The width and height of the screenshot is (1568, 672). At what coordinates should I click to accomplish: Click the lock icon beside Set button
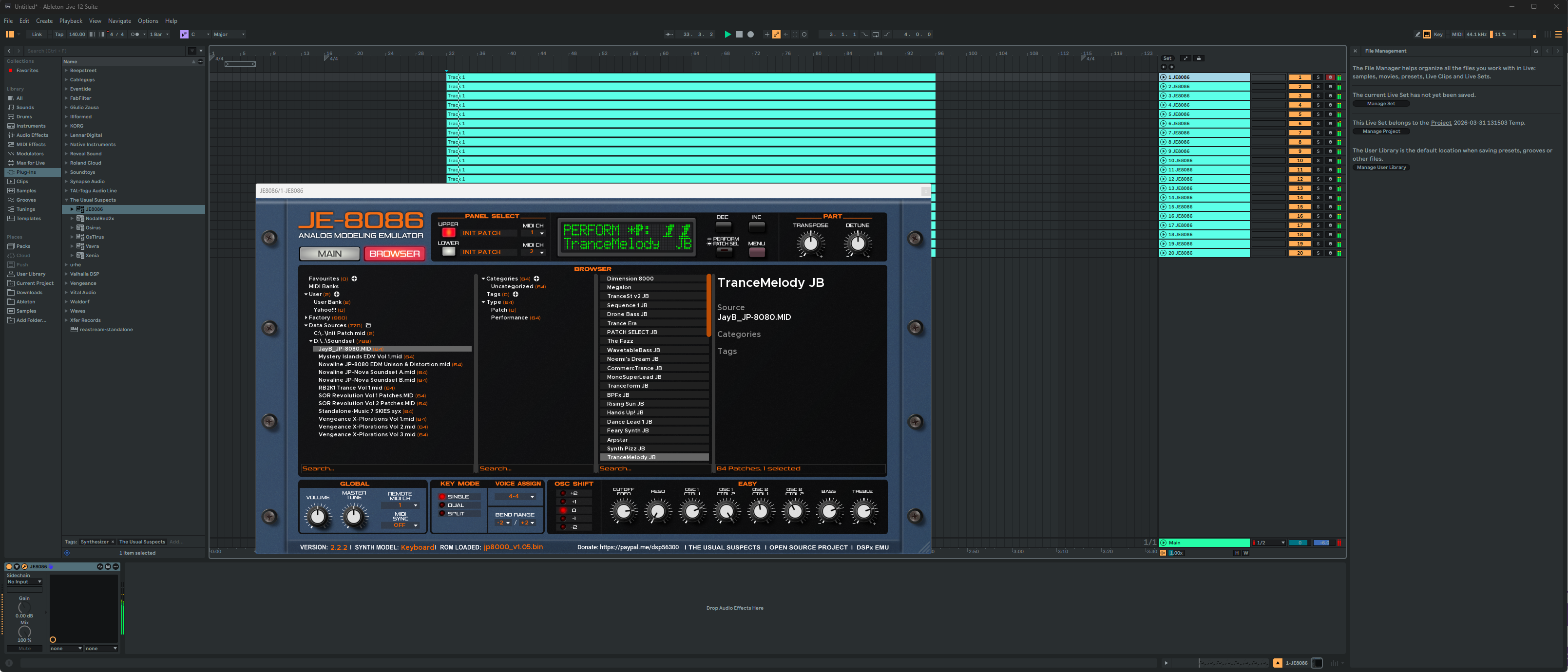click(1199, 58)
